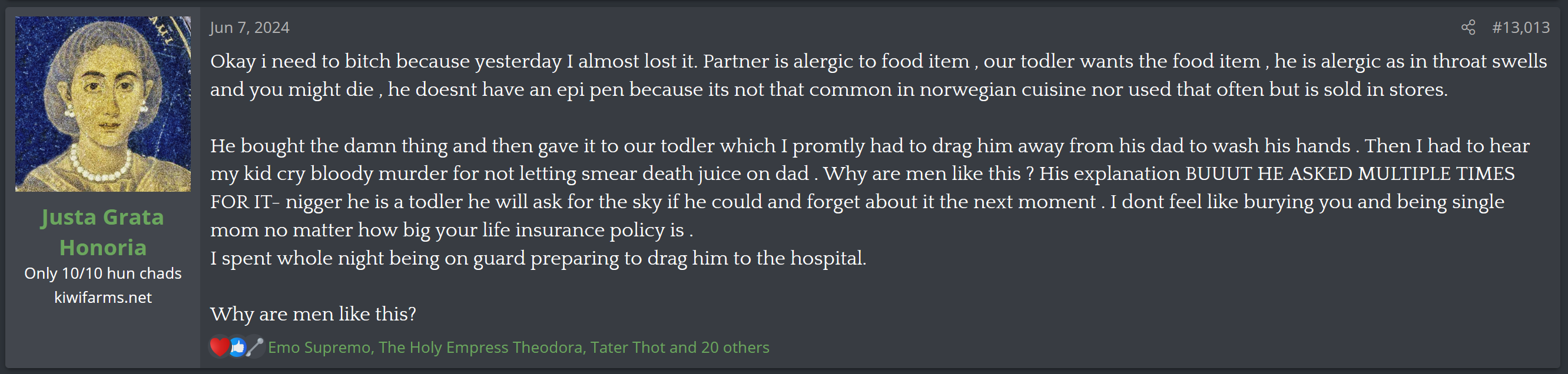Click the line 'I spent whole night being on guard'
1568x374 pixels.
538,258
